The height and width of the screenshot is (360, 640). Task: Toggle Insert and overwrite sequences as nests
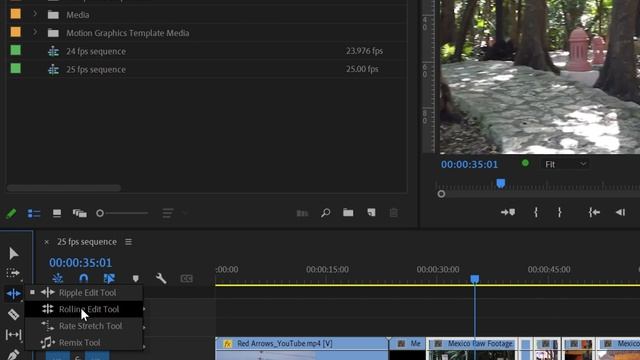(58, 278)
